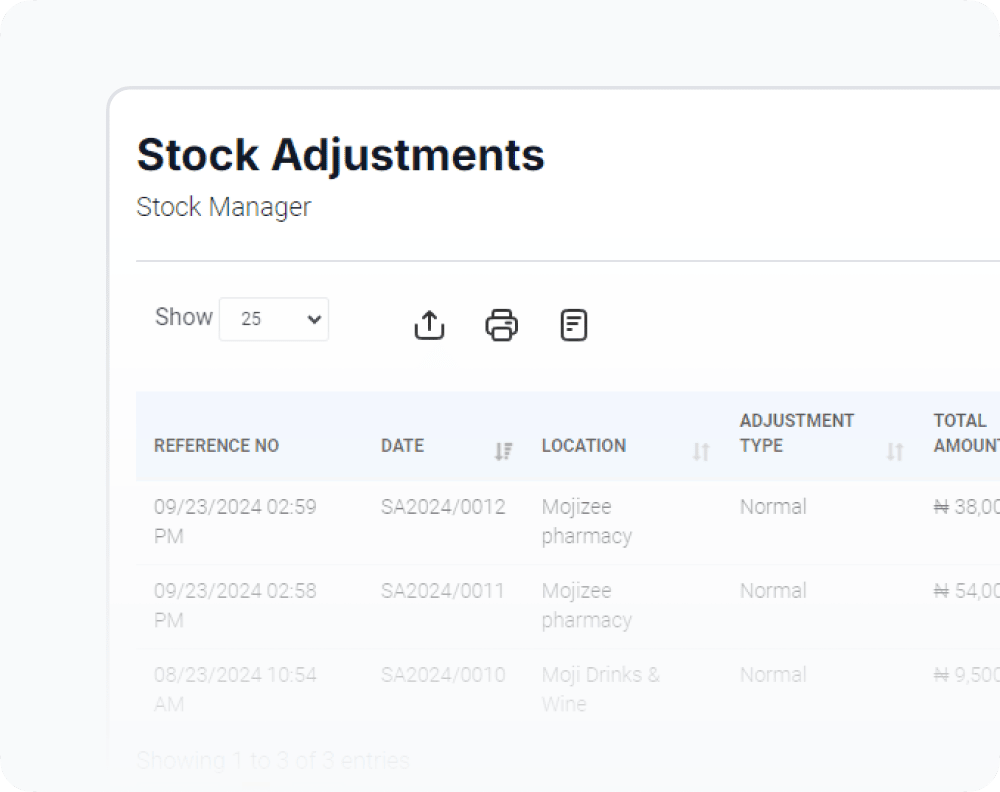The width and height of the screenshot is (1000, 792).
Task: Click the Stock Manager subtitle
Action: click(223, 207)
